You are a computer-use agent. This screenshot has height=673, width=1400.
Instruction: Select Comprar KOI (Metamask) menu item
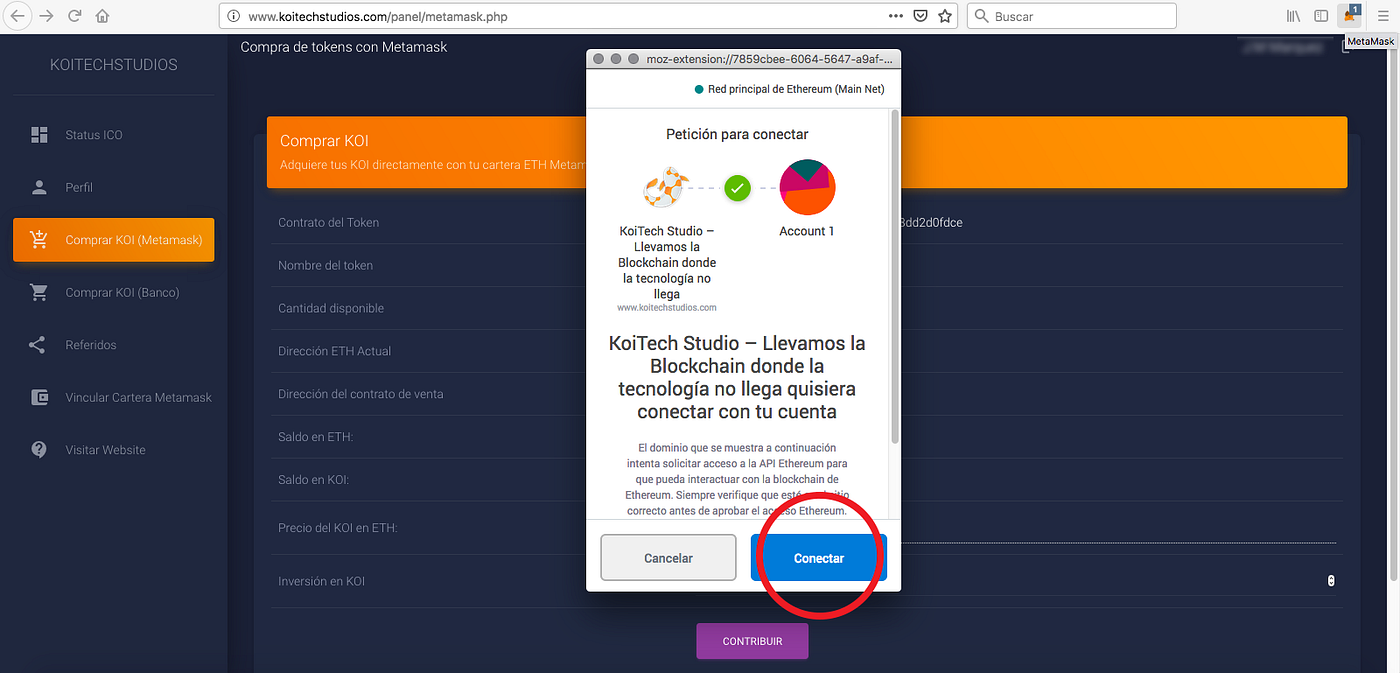point(113,240)
